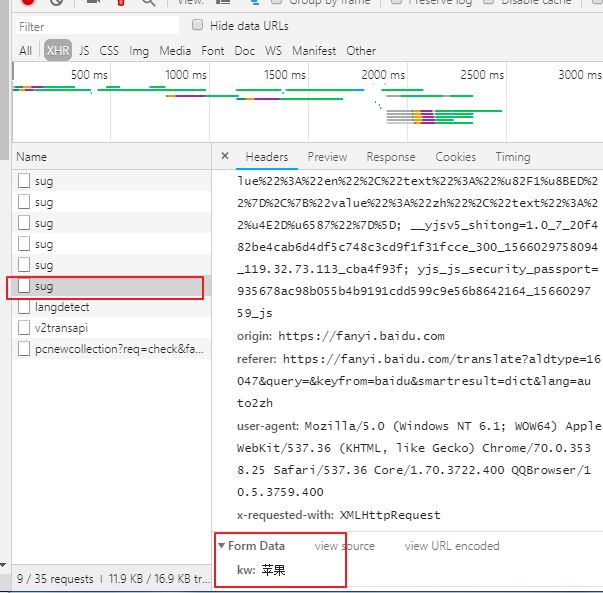Image resolution: width=603 pixels, height=593 pixels.
Task: Select the XHR request type filter
Action: coord(58,50)
